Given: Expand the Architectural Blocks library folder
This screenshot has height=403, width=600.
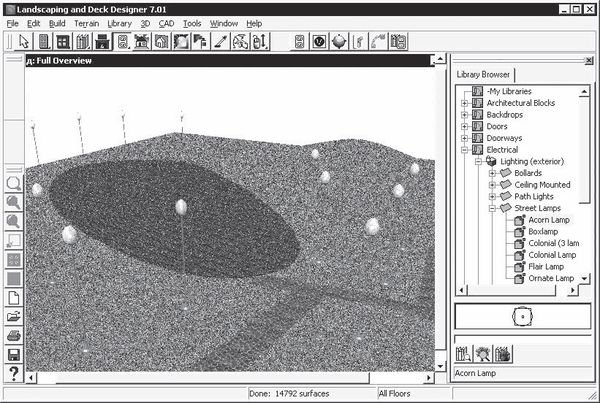Looking at the screenshot, I should click(x=463, y=103).
